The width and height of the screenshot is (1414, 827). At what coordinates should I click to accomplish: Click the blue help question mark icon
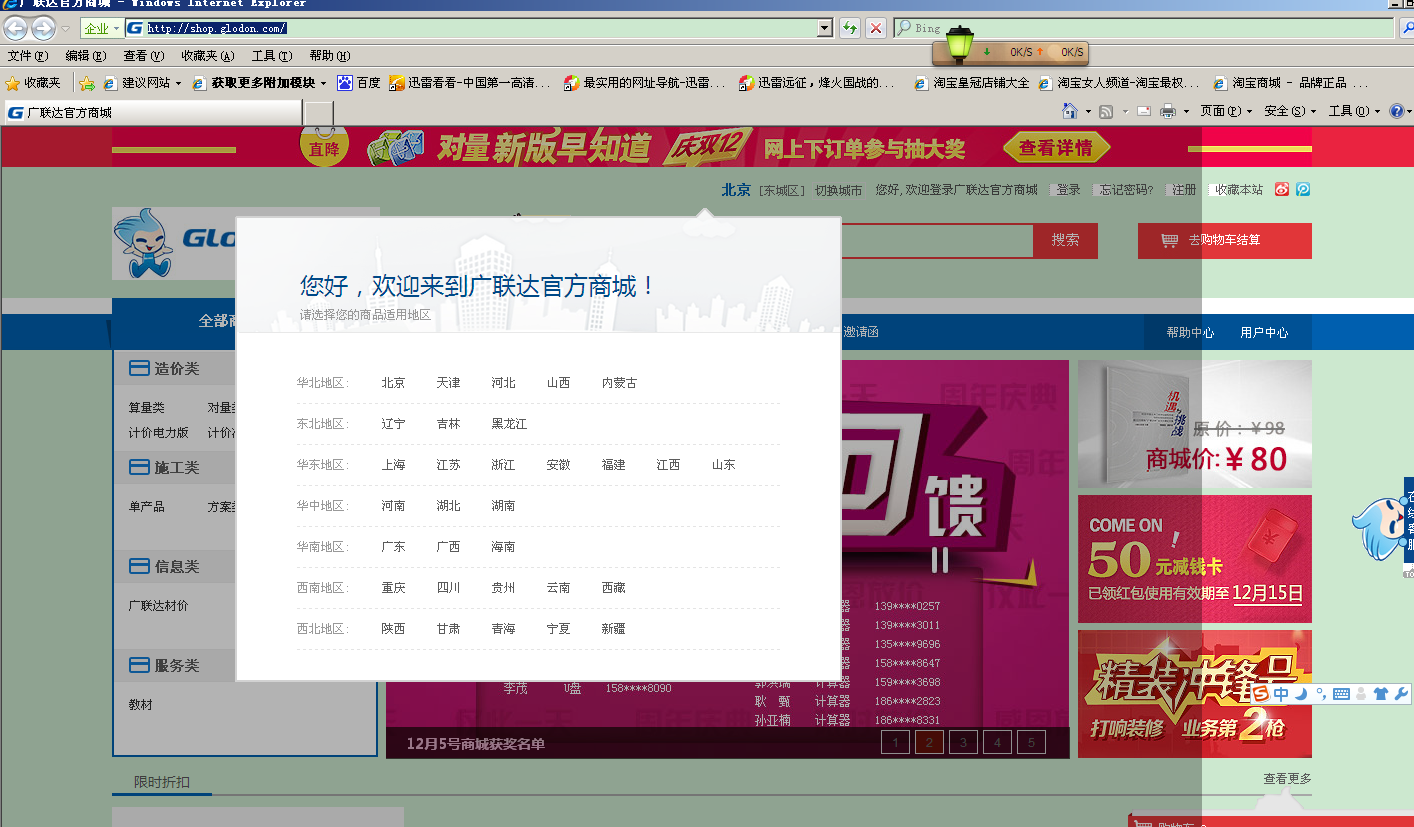coord(1398,111)
